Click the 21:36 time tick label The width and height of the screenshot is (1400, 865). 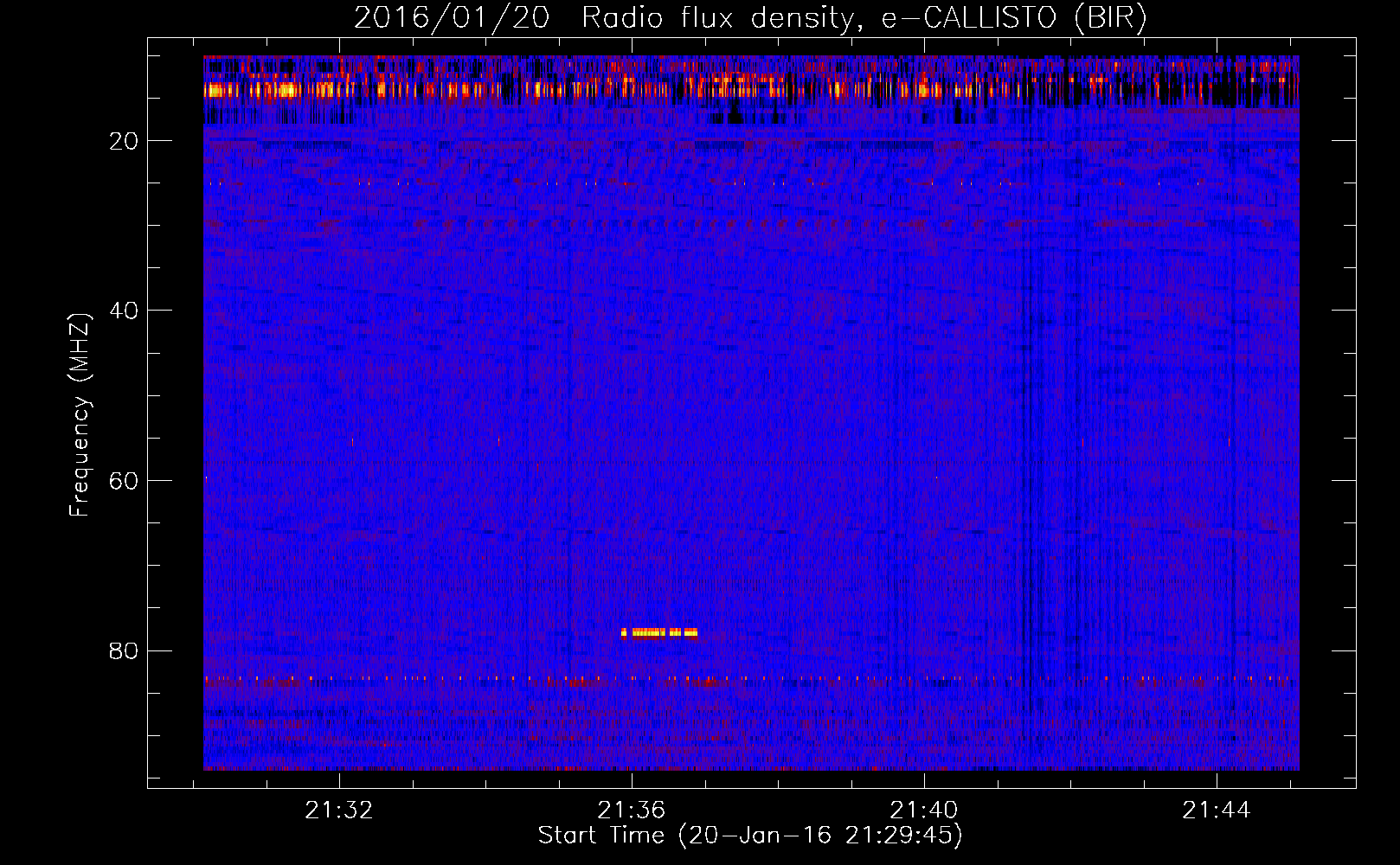click(632, 810)
